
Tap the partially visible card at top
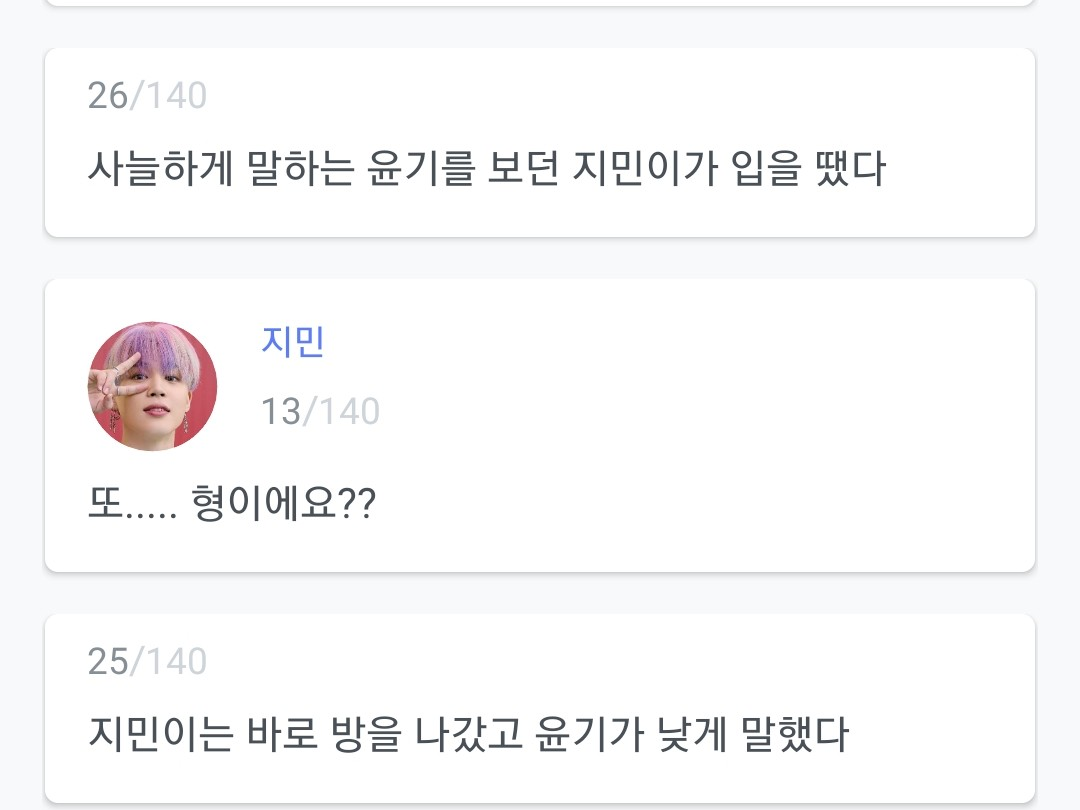tap(540, 3)
